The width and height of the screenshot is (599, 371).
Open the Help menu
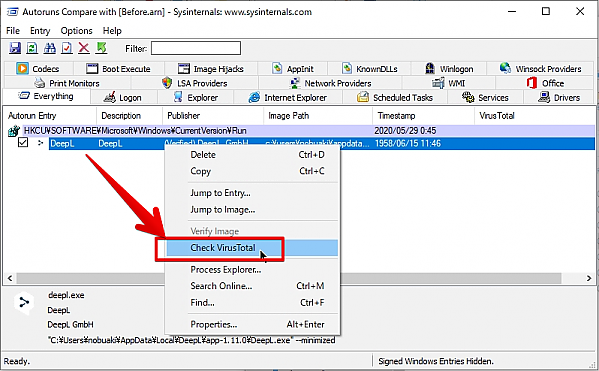tap(112, 31)
